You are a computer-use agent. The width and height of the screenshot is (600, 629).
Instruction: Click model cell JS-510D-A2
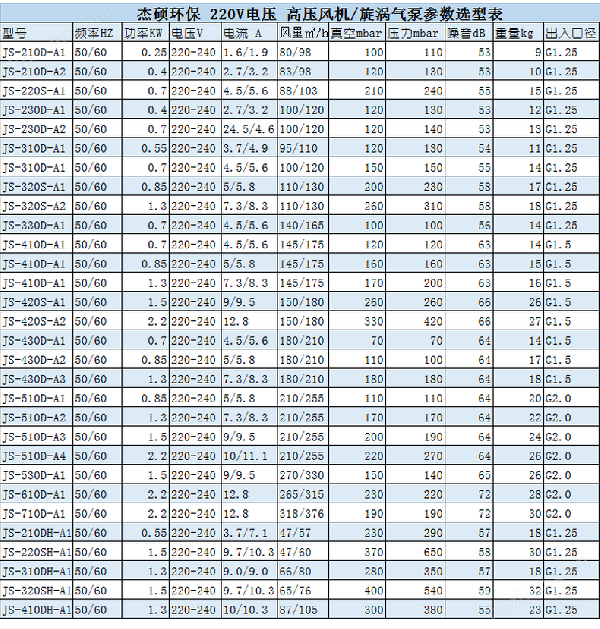pyautogui.click(x=34, y=418)
